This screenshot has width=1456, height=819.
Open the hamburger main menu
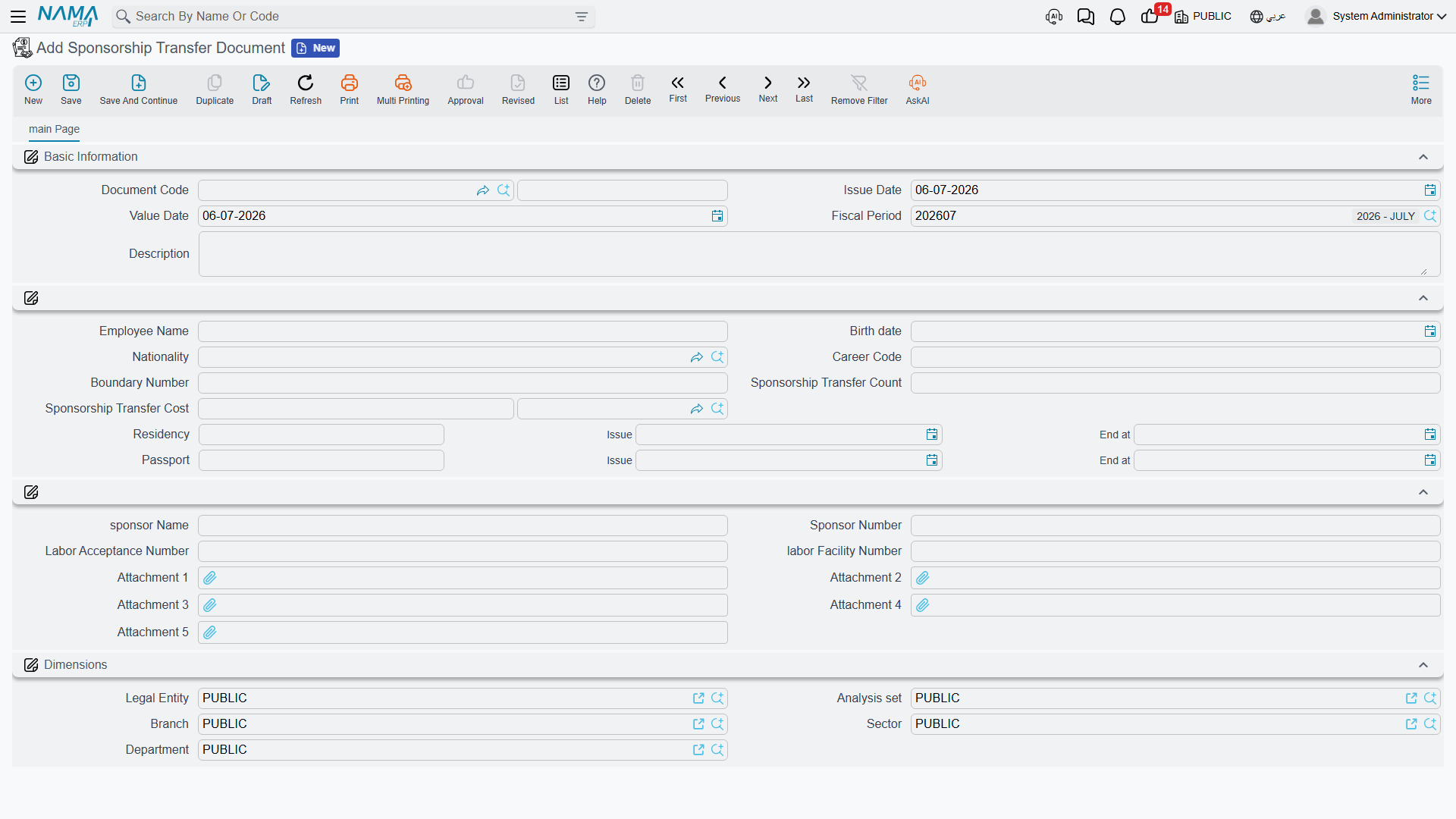[18, 17]
